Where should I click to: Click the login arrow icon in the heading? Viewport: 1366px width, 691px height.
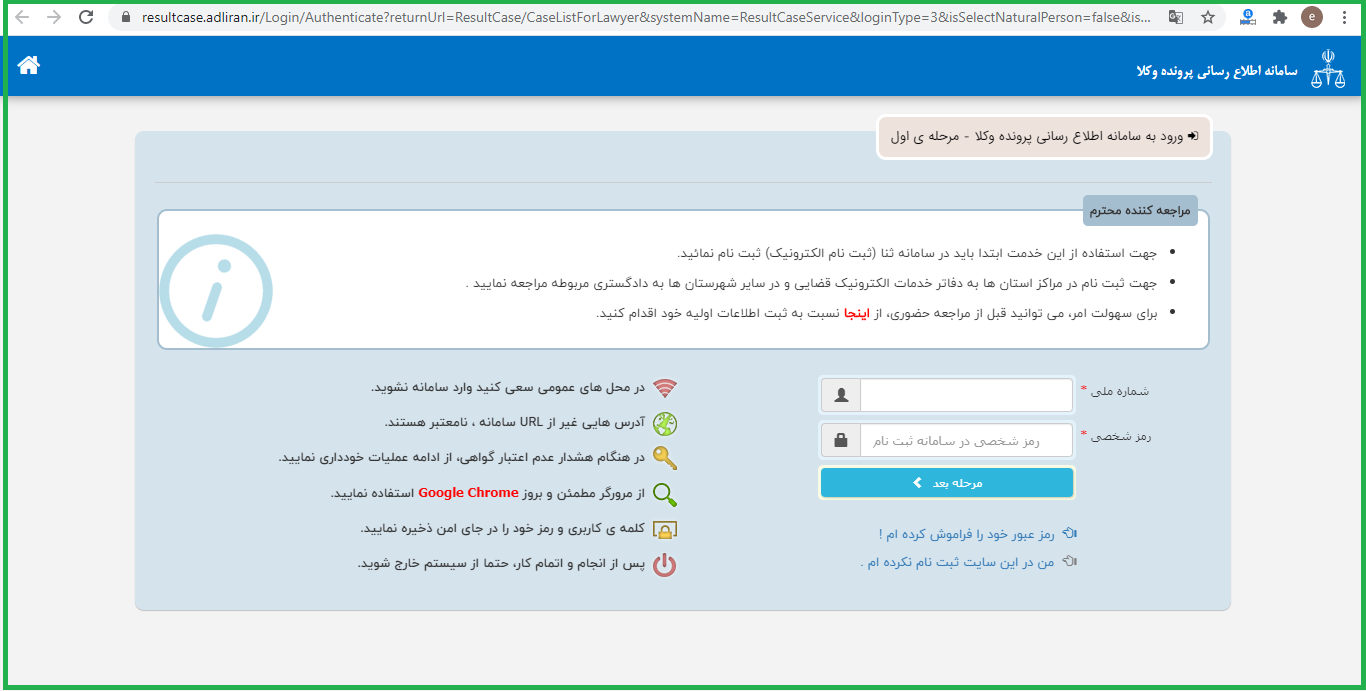(x=1192, y=136)
